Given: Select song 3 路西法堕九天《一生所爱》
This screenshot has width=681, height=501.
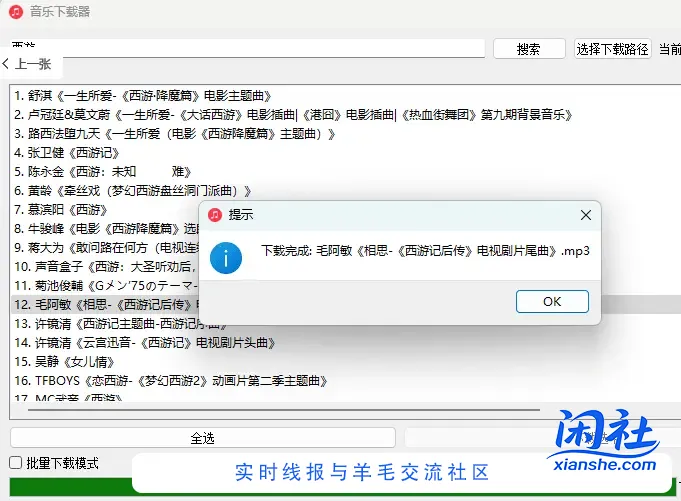Looking at the screenshot, I should click(175, 134).
